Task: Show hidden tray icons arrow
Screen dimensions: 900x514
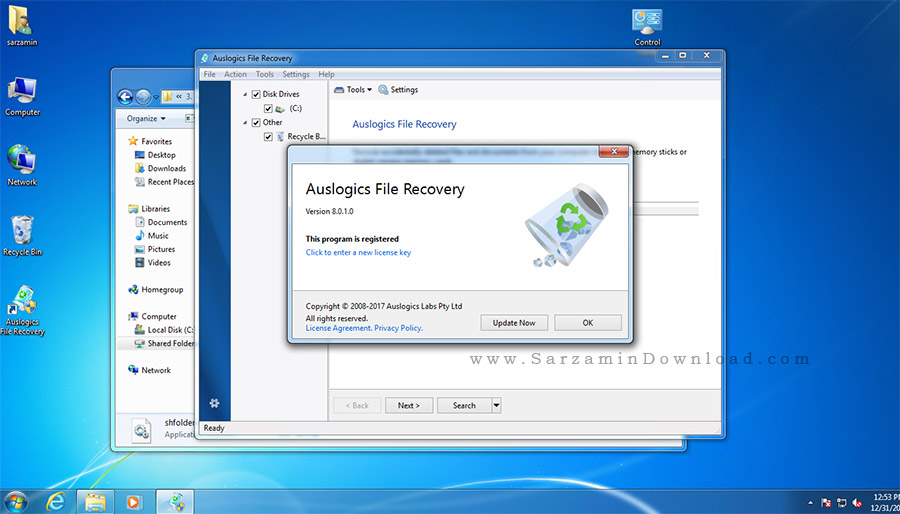Action: tap(811, 502)
